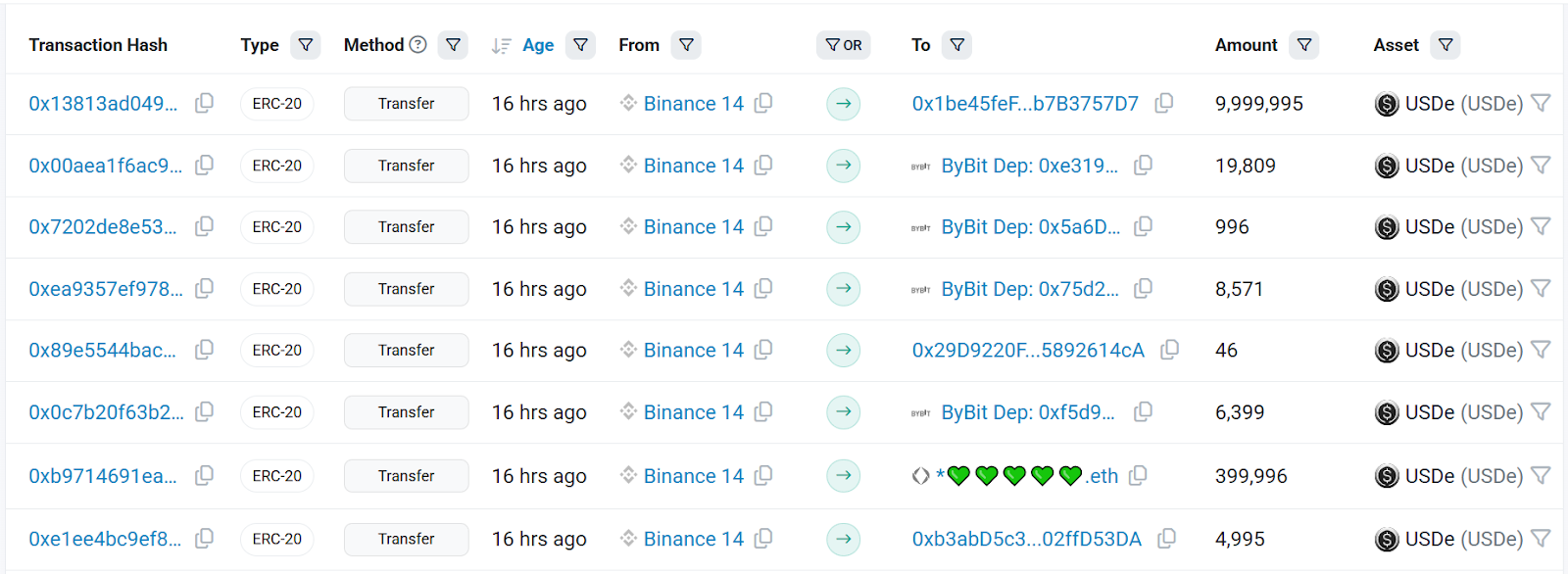Open the To column filter
This screenshot has height=574, width=1568.
(x=956, y=45)
